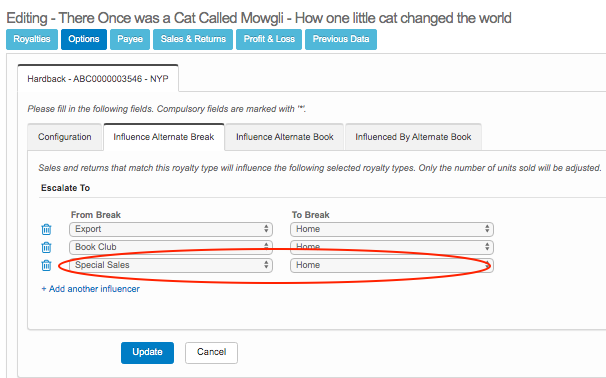Open Influenced By Alternate Book tab
The height and width of the screenshot is (378, 606).
pos(413,137)
